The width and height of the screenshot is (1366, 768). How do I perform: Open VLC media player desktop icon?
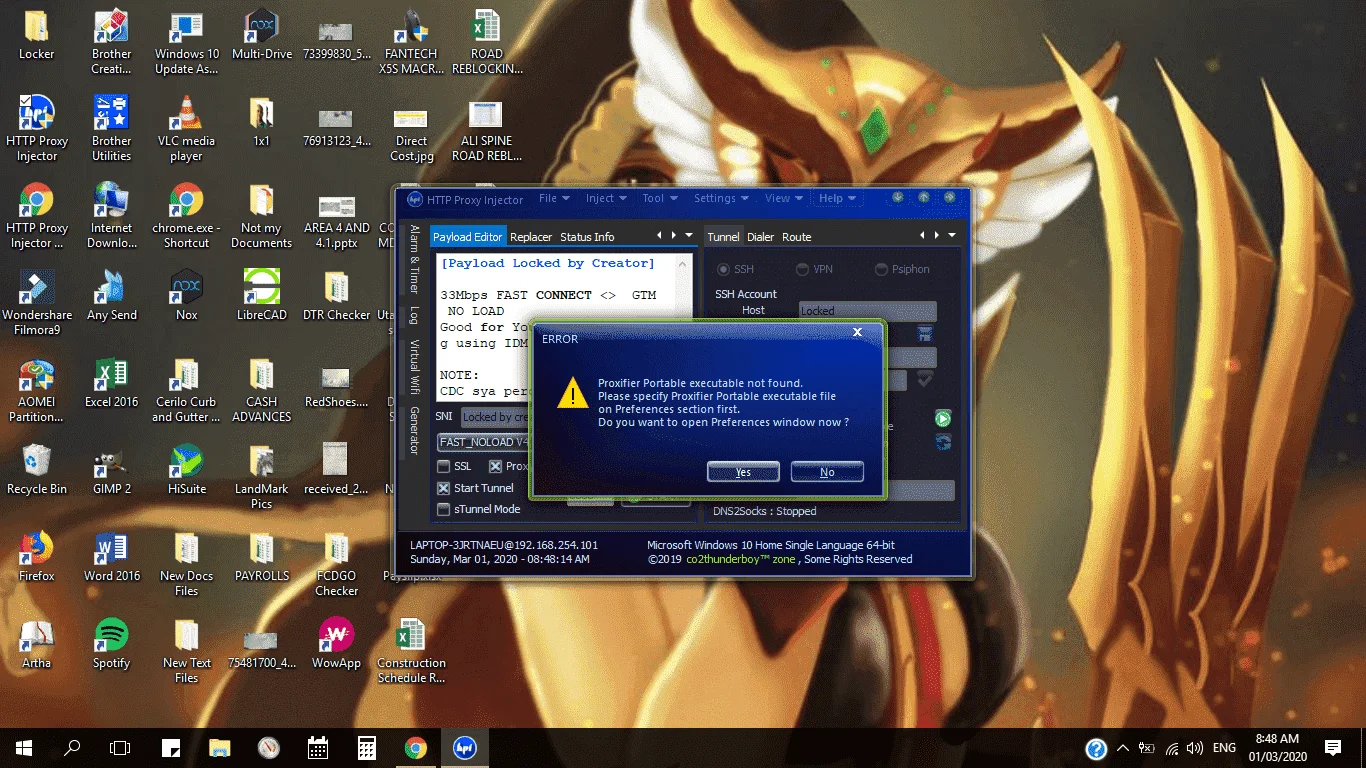pyautogui.click(x=186, y=128)
